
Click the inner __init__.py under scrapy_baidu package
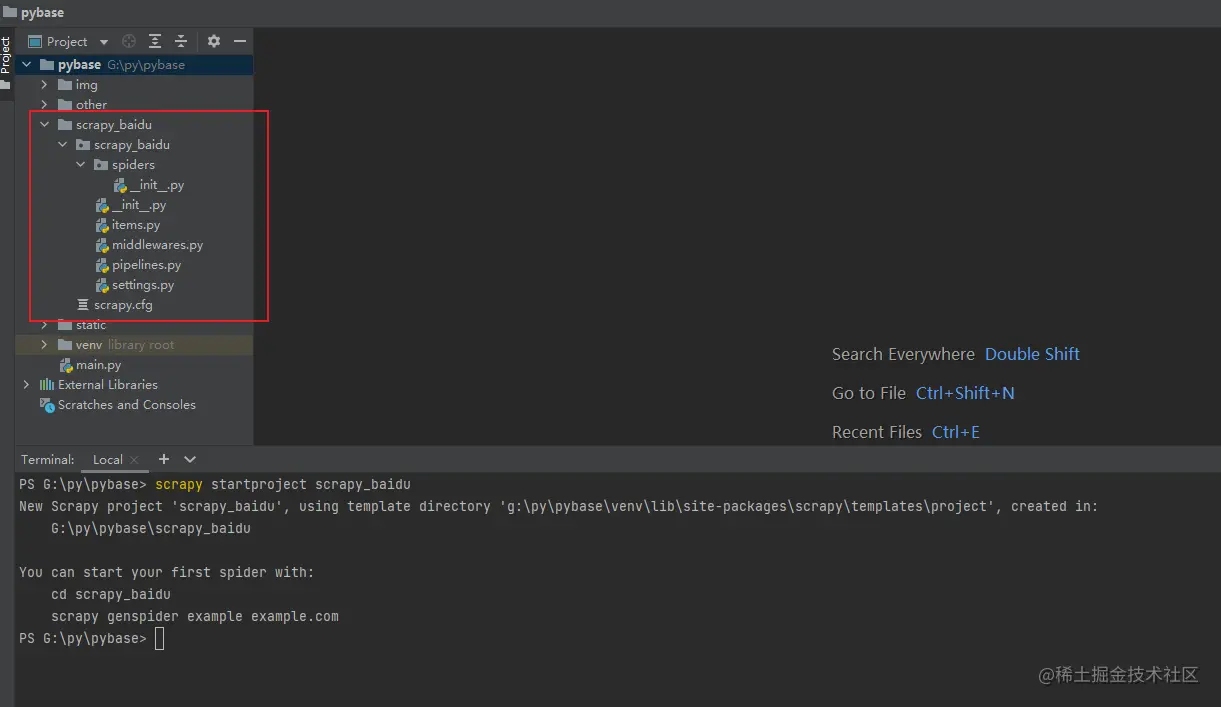(x=139, y=205)
